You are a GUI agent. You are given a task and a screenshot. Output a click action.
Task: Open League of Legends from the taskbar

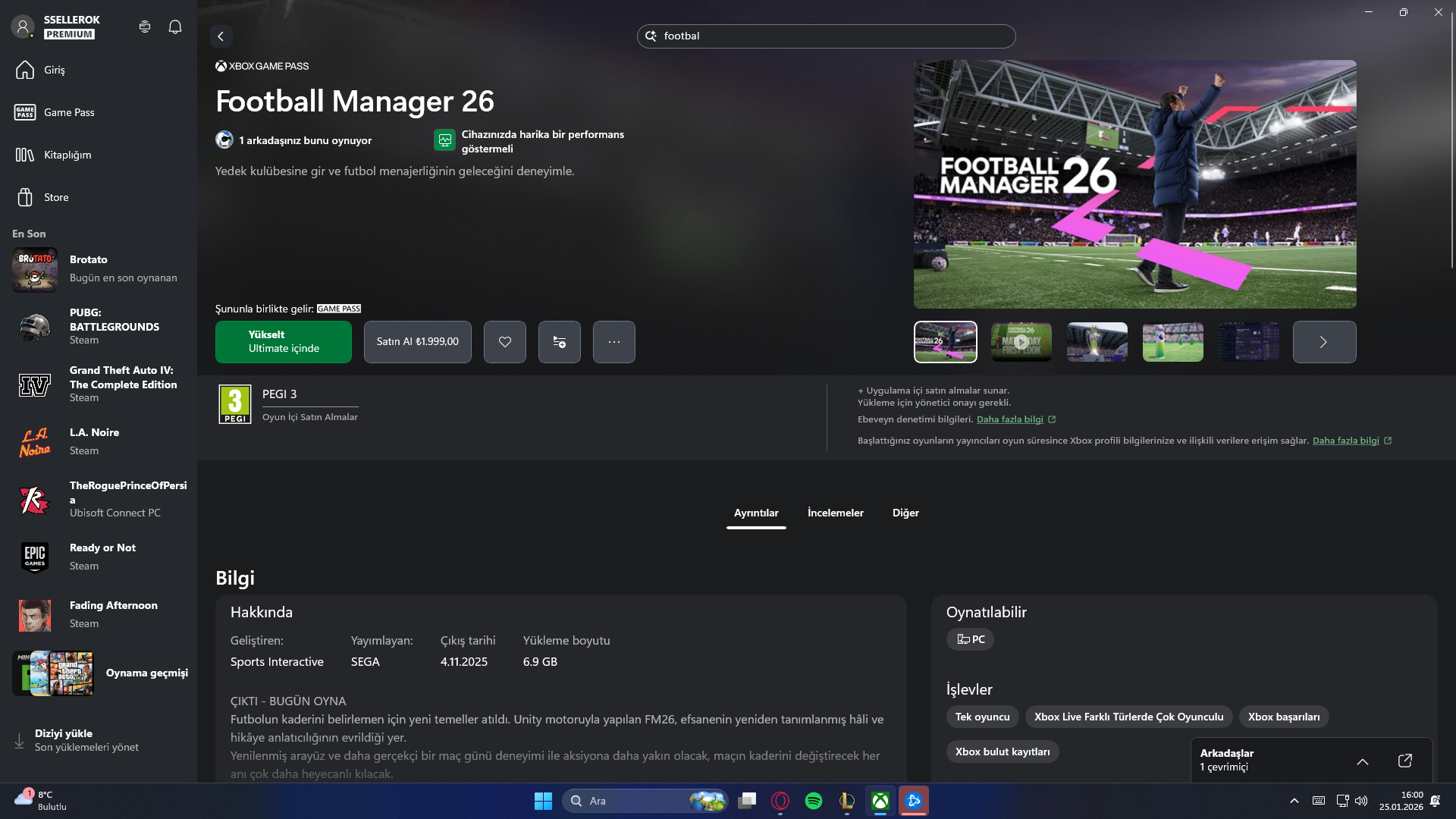pyautogui.click(x=847, y=801)
